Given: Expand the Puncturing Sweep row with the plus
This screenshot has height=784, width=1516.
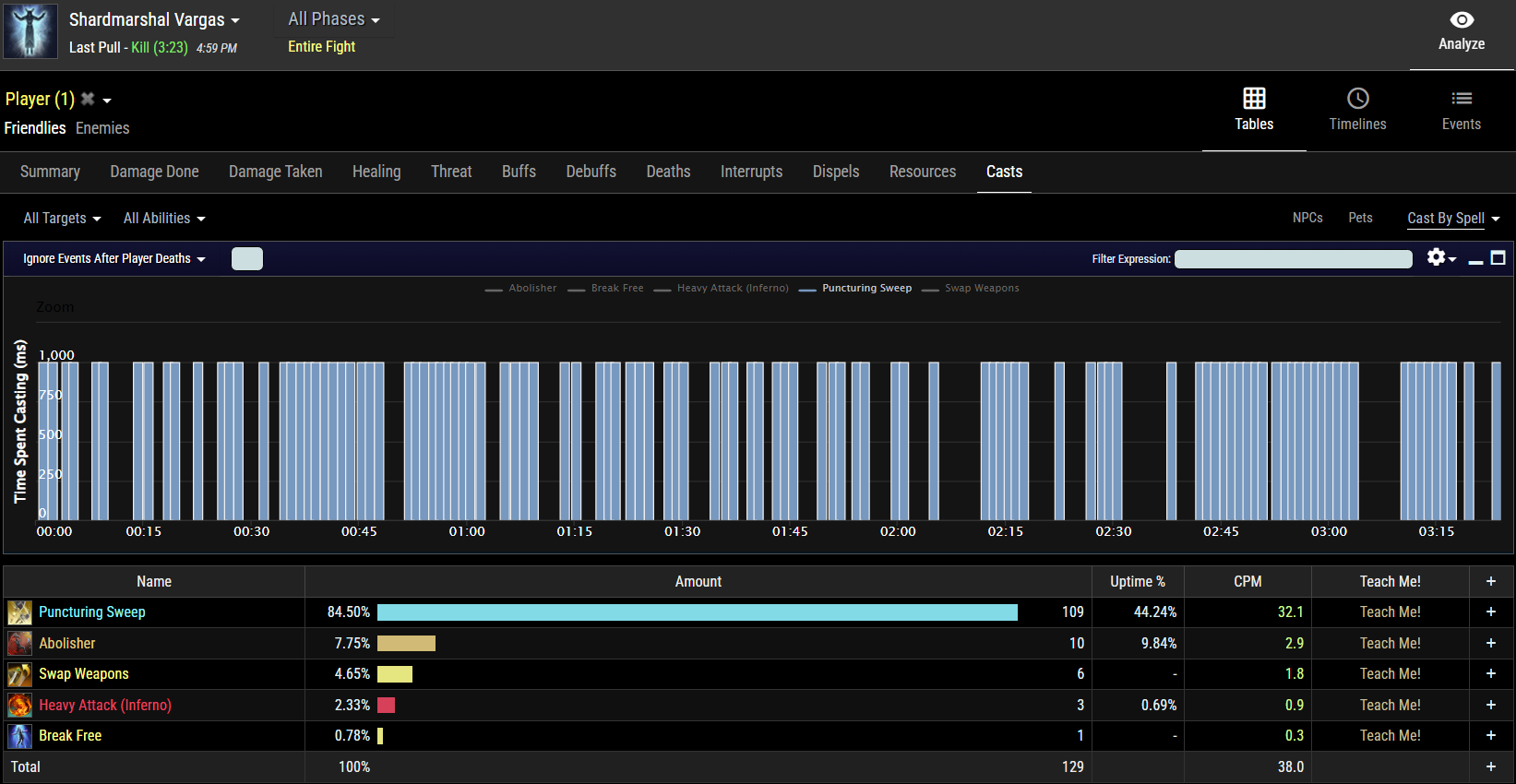Looking at the screenshot, I should point(1491,612).
